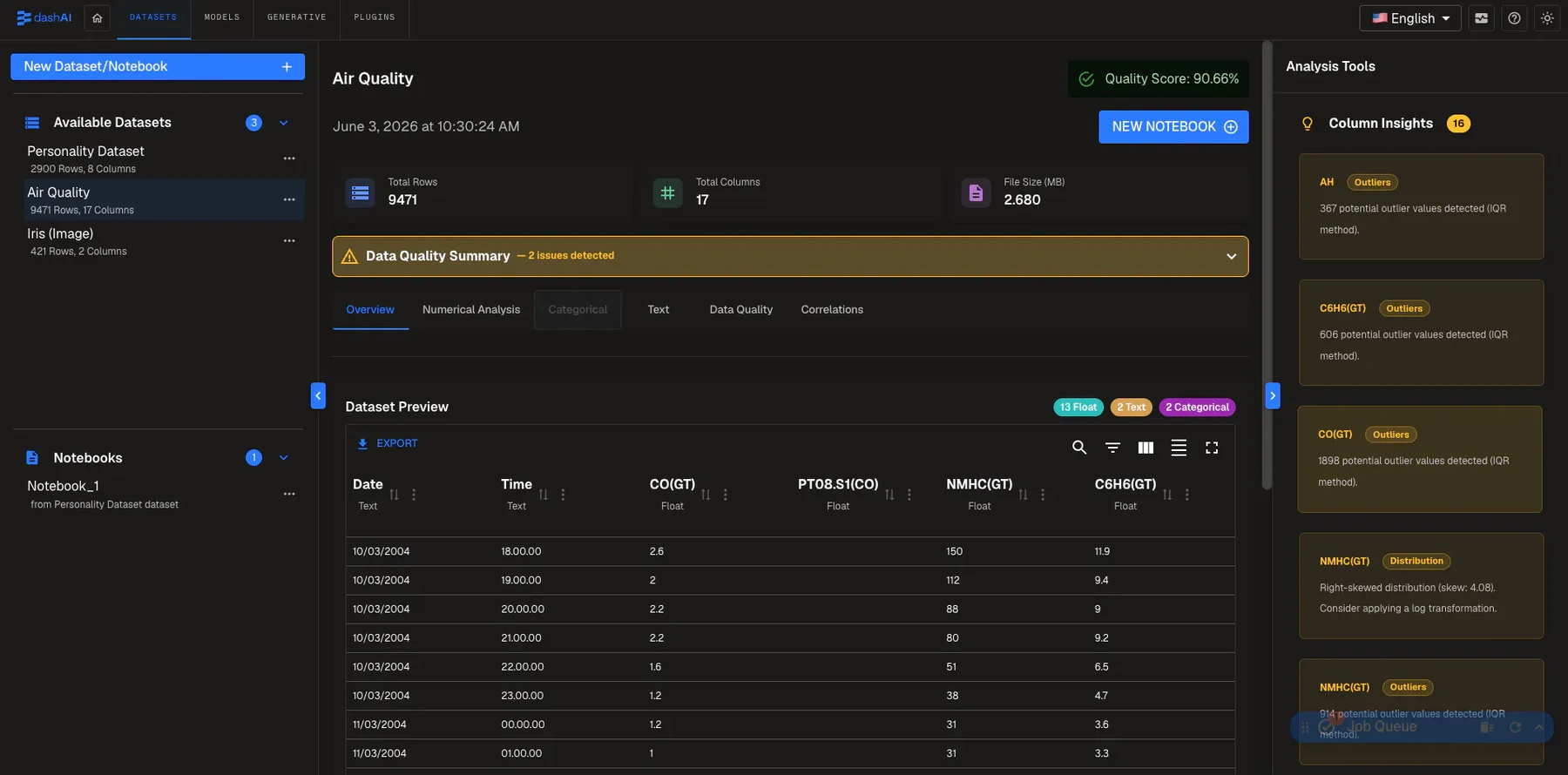Switch to the Datasets tab

pyautogui.click(x=153, y=18)
